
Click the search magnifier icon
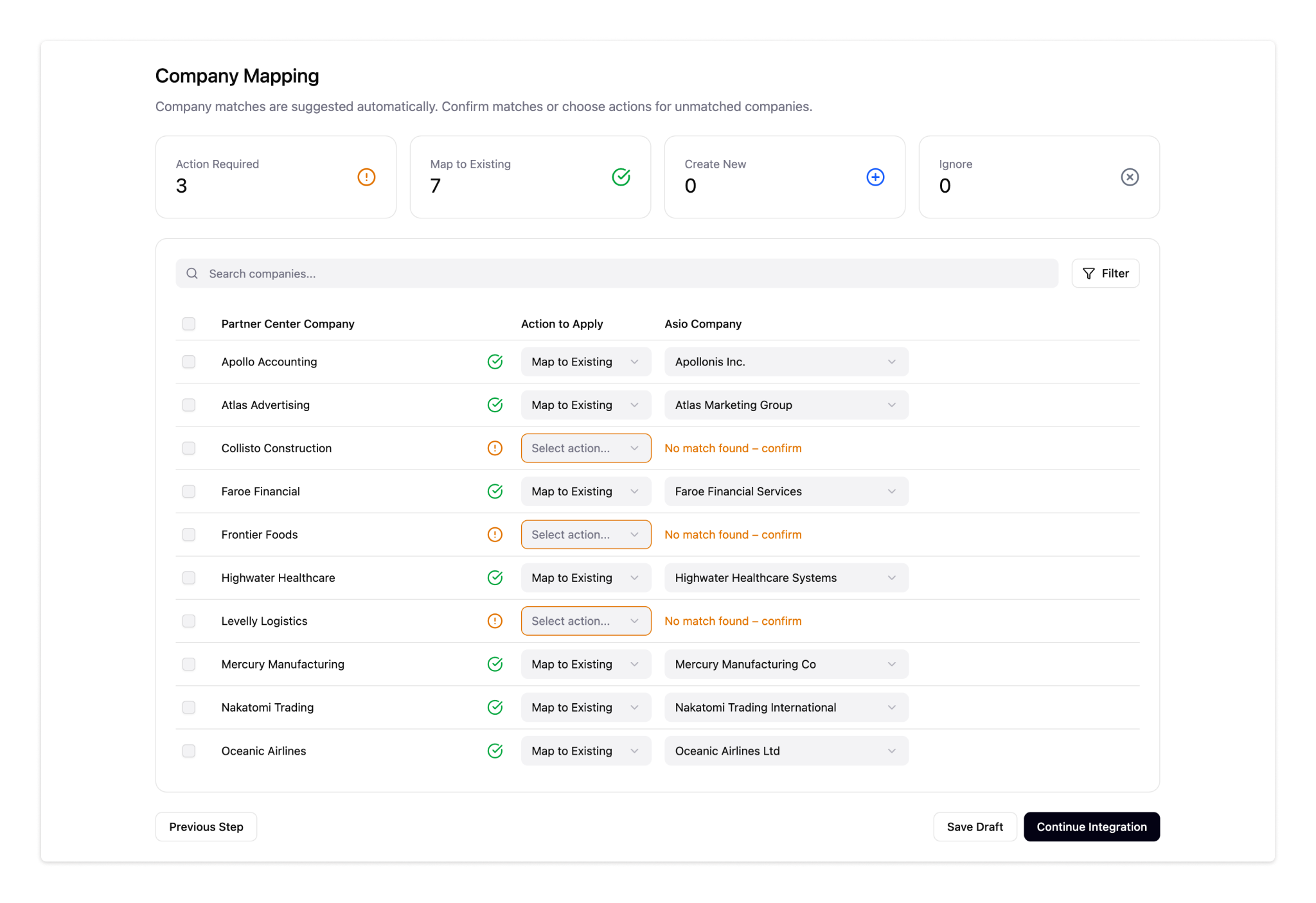(x=191, y=273)
